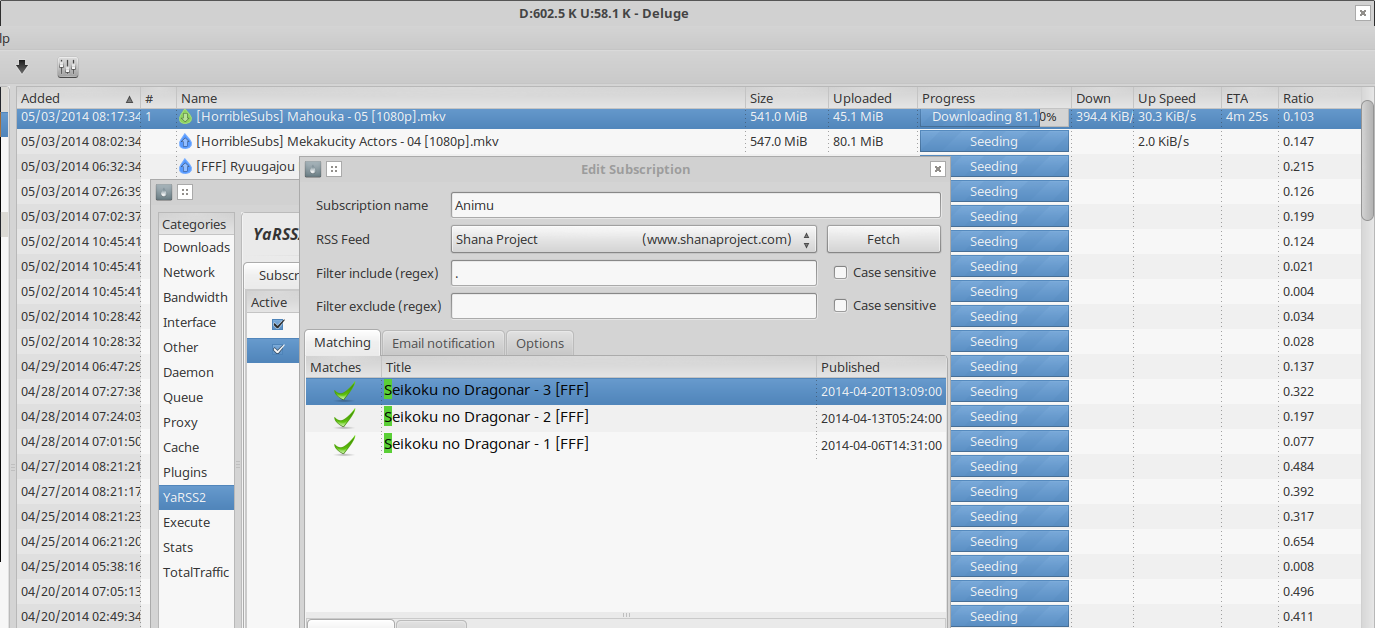
Task: Select the Seikoku no Dragonar - 1 [FFF] row
Action: (x=626, y=444)
